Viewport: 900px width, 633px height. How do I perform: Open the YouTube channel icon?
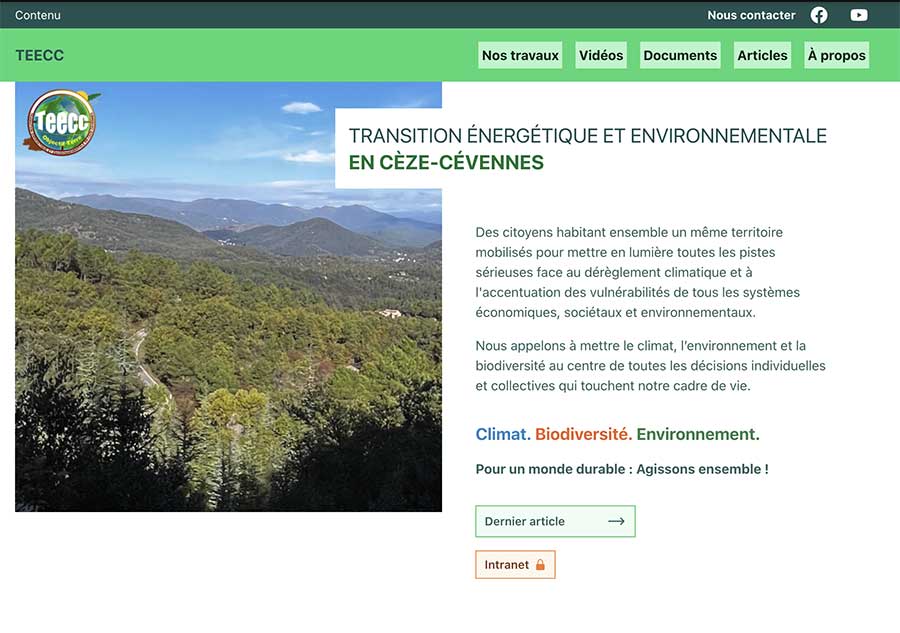coord(859,15)
